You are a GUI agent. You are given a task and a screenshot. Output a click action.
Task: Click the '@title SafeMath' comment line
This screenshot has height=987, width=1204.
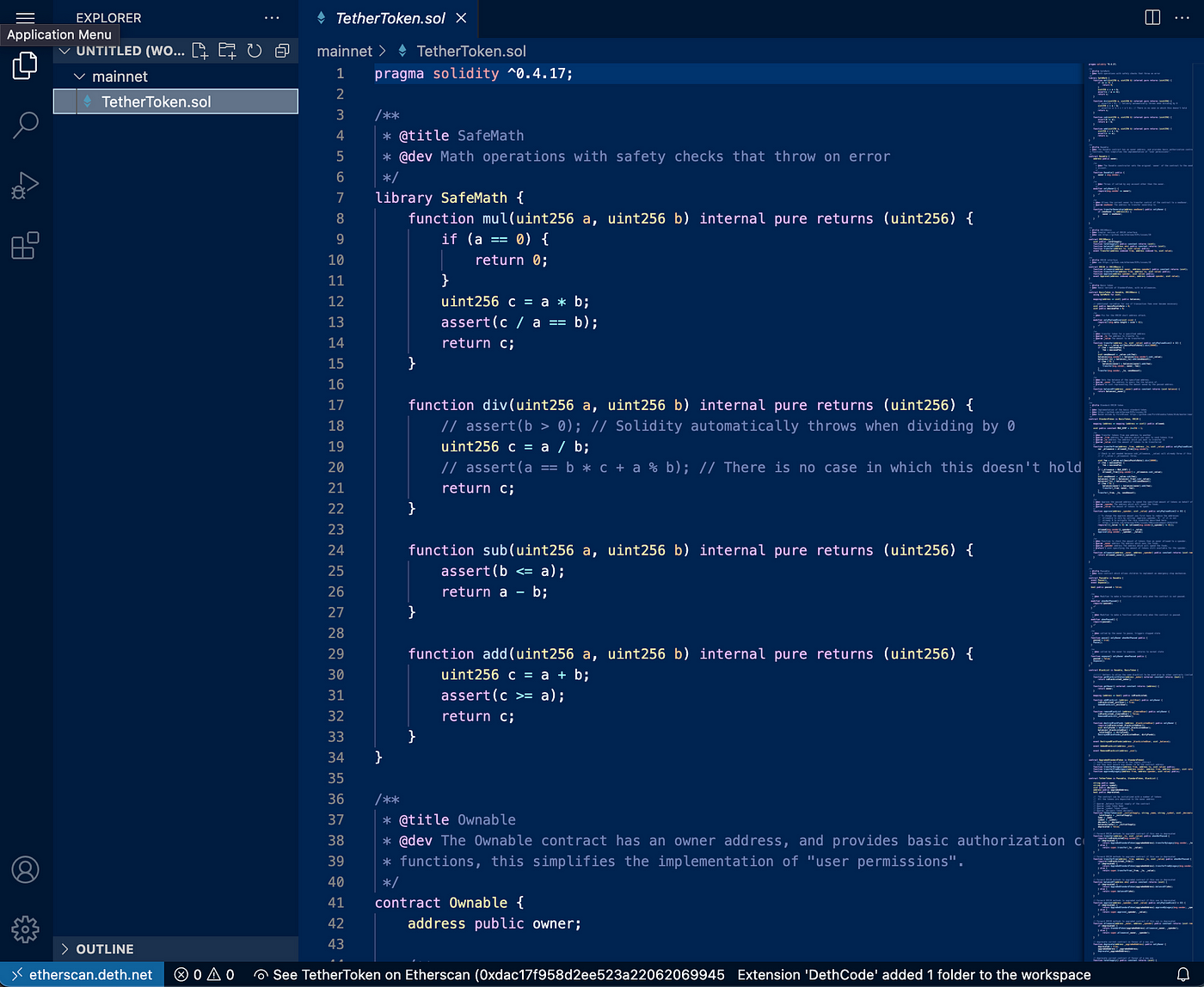pyautogui.click(x=453, y=136)
